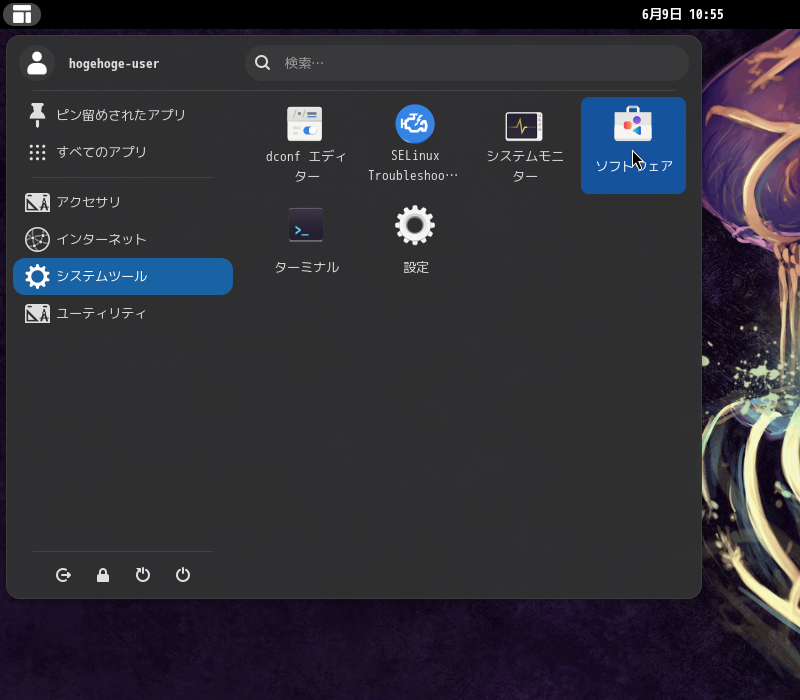Open the dconf エディター app
This screenshot has width=800, height=700.
306,145
